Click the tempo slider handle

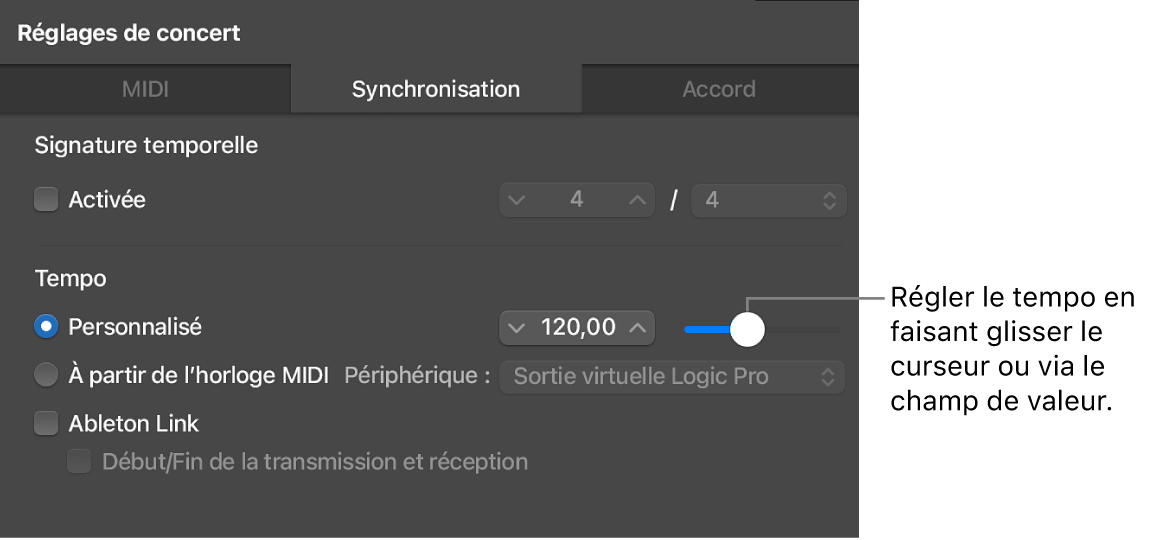tap(747, 329)
